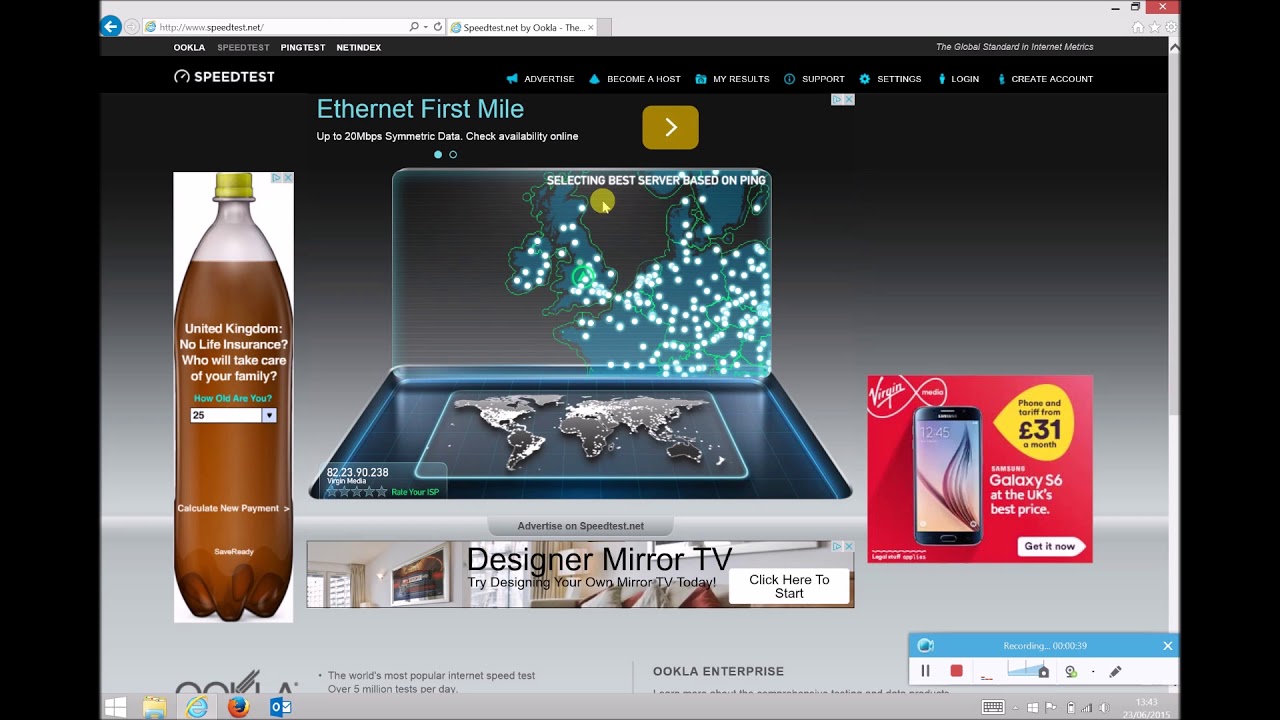Open Speedtest Settings
The image size is (1280, 720).
point(890,79)
